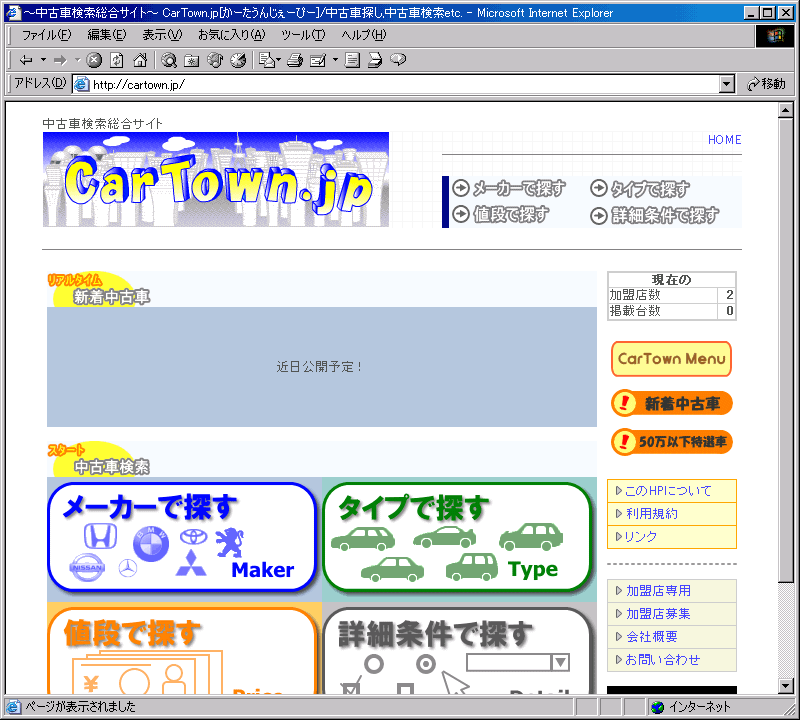
Task: Stop page loading with the Stop button
Action: [x=94, y=60]
